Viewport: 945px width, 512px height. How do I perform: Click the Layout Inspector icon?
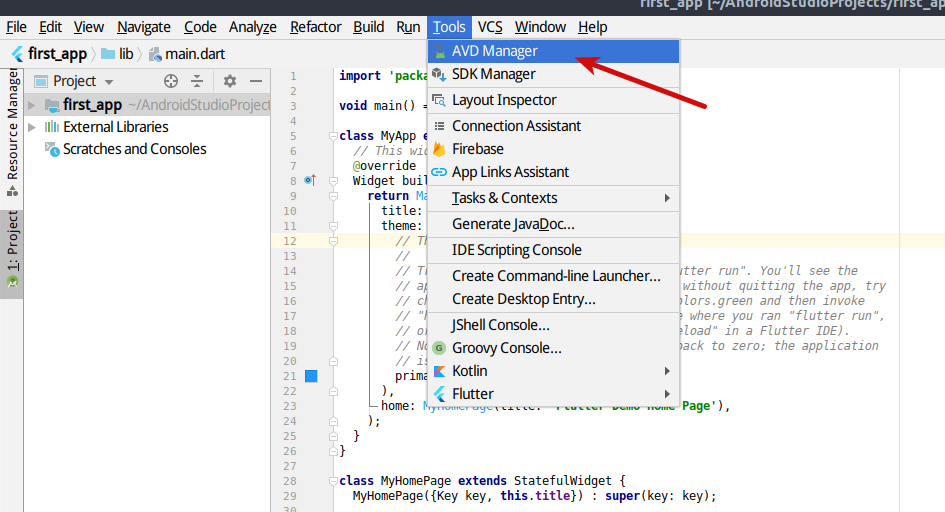pyautogui.click(x=439, y=100)
